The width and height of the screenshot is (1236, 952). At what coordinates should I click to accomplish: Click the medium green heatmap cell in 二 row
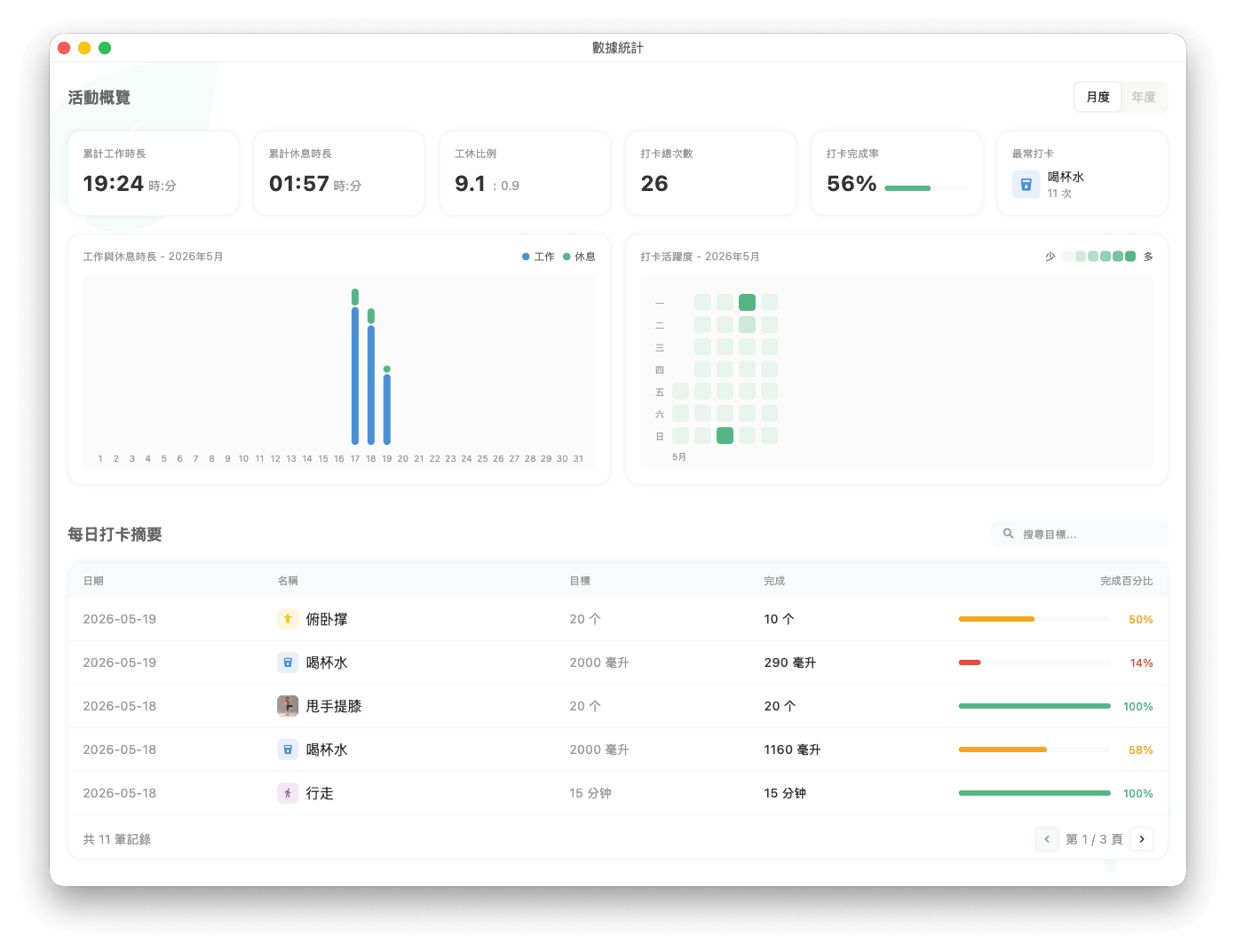[x=748, y=324]
